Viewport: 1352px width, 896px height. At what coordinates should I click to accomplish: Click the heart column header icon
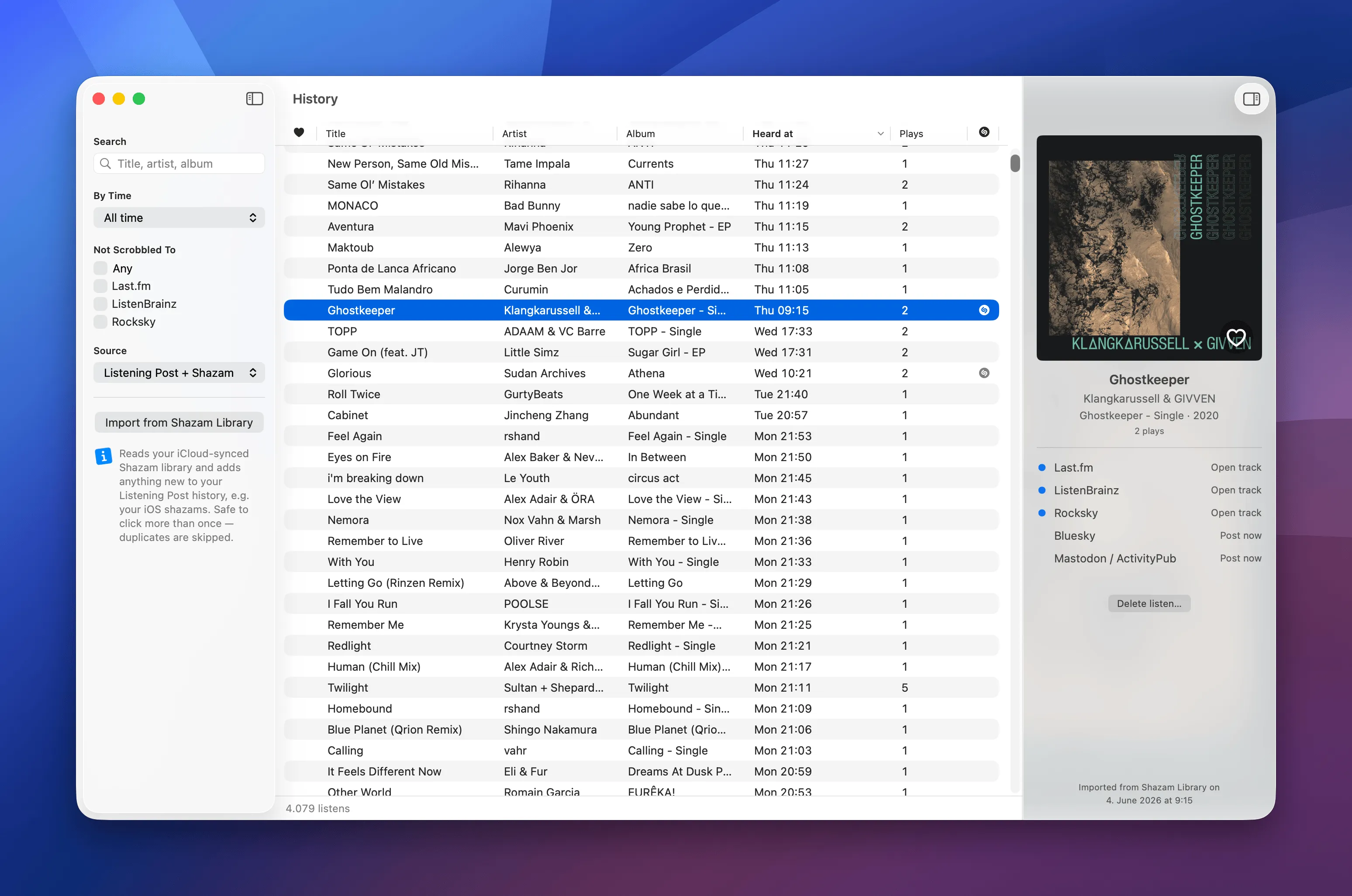tap(299, 133)
